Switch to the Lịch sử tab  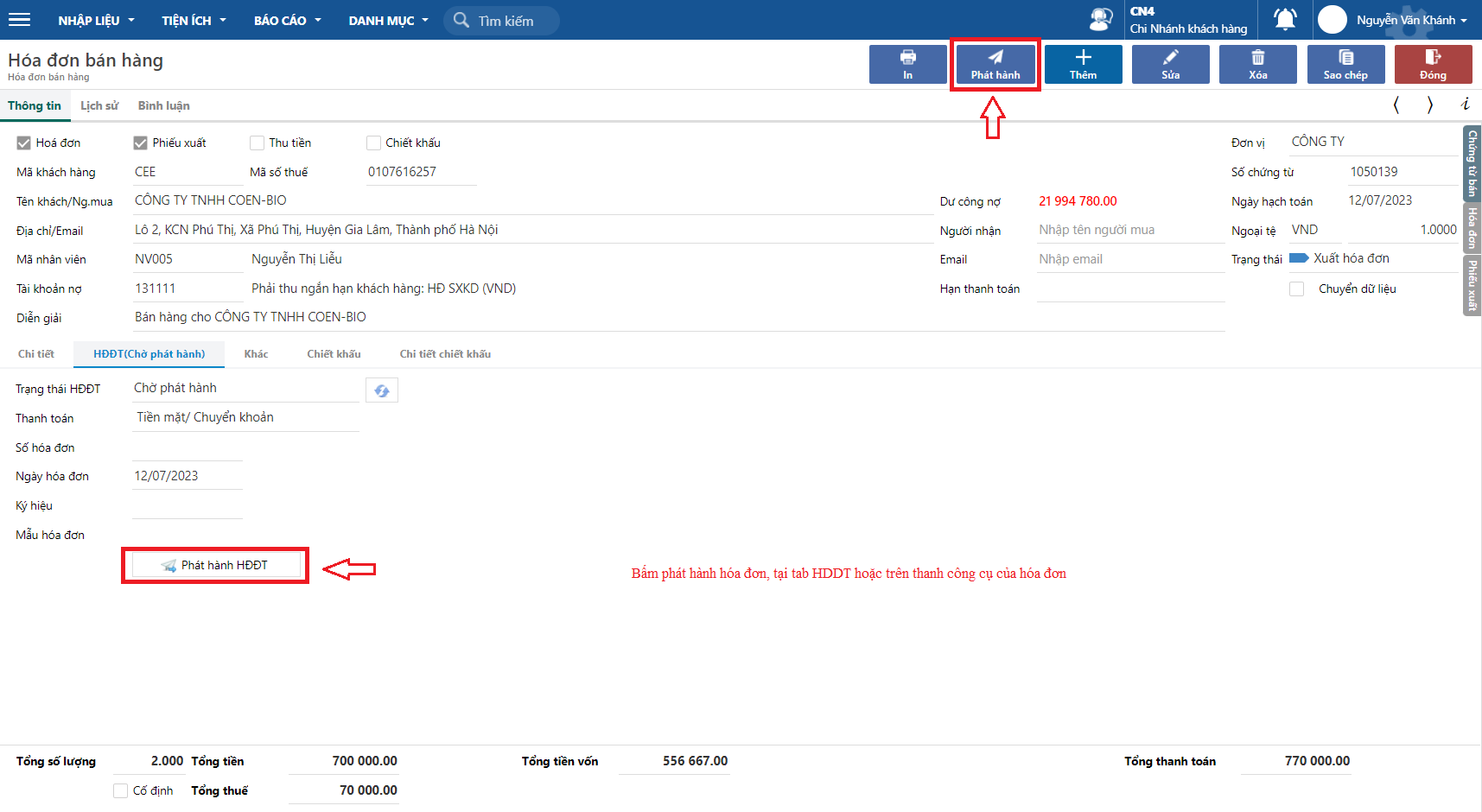click(x=99, y=105)
